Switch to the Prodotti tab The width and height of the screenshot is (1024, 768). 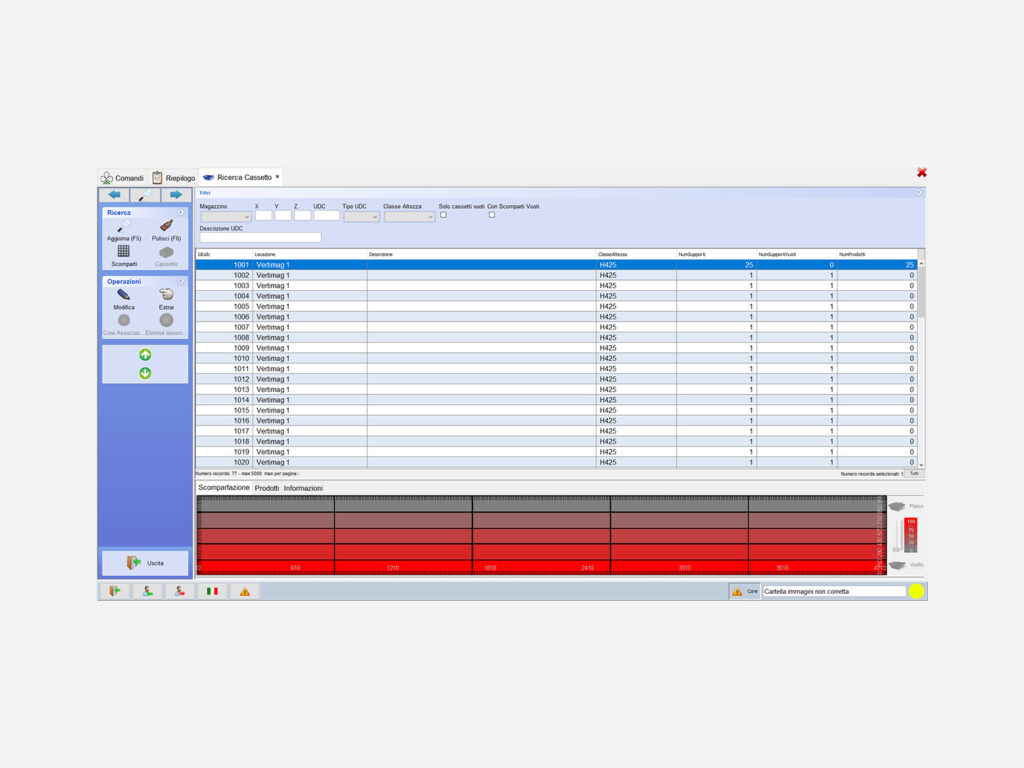(x=266, y=488)
